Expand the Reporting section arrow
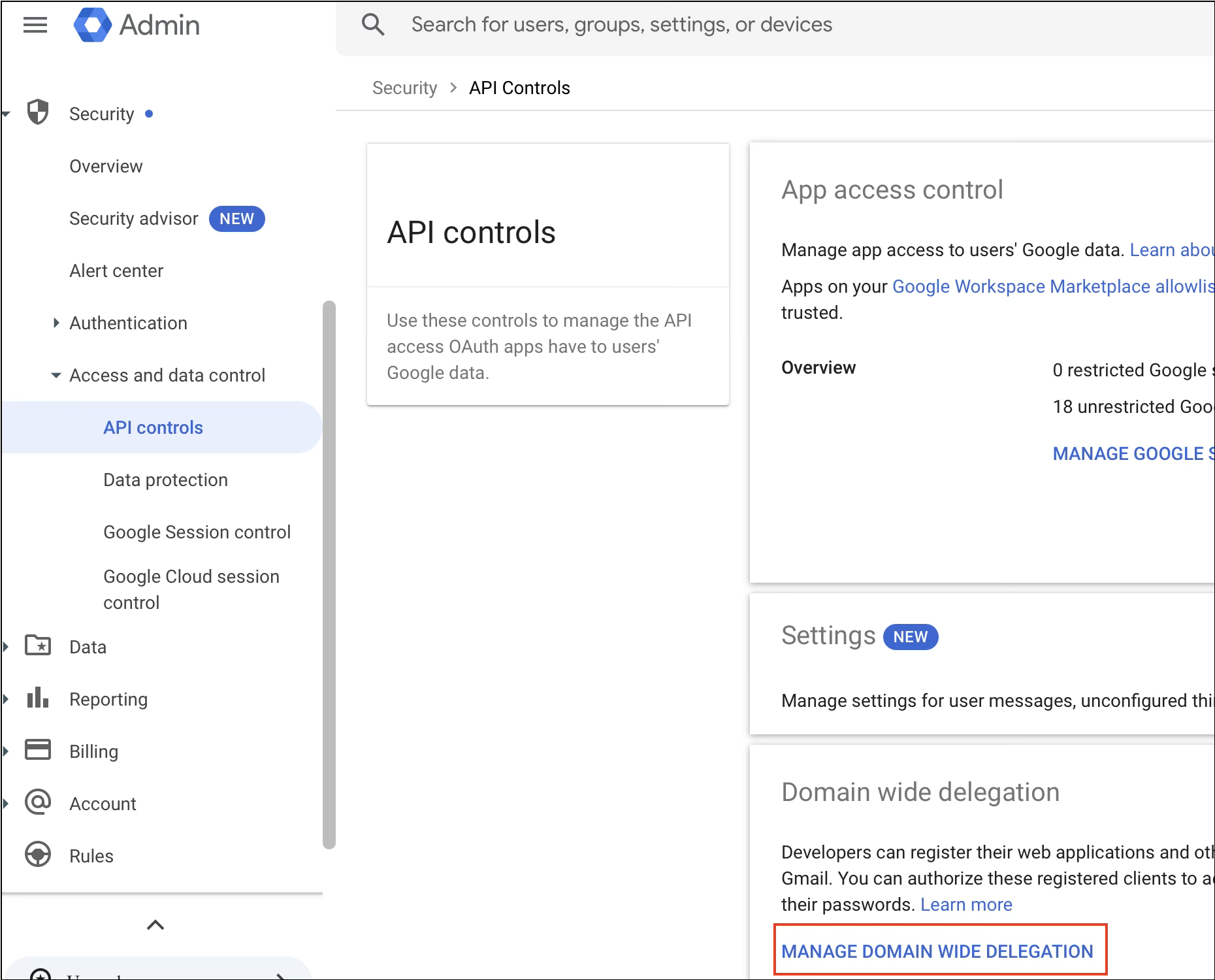This screenshot has width=1215, height=980. (x=6, y=699)
